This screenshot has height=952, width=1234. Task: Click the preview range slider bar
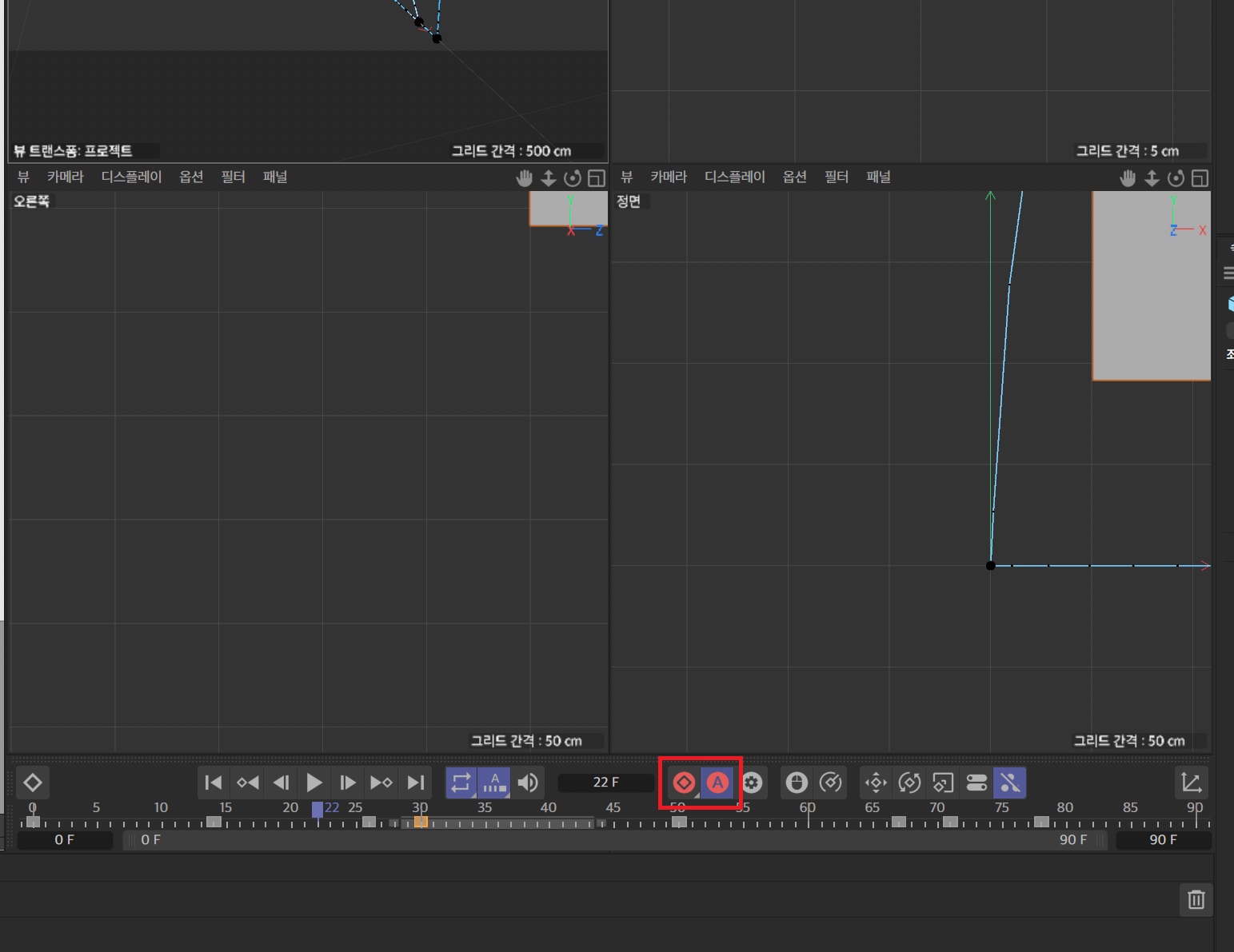(x=616, y=840)
